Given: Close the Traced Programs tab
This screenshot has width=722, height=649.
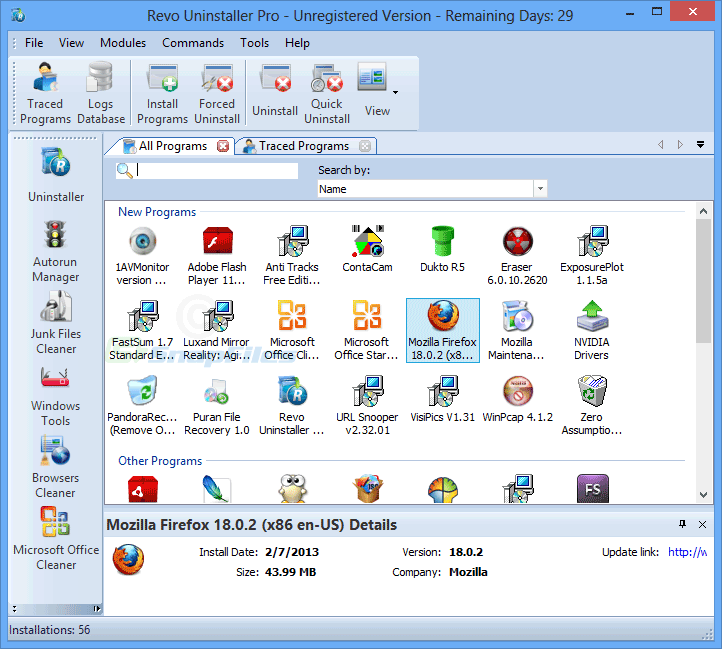Looking at the screenshot, I should point(365,146).
